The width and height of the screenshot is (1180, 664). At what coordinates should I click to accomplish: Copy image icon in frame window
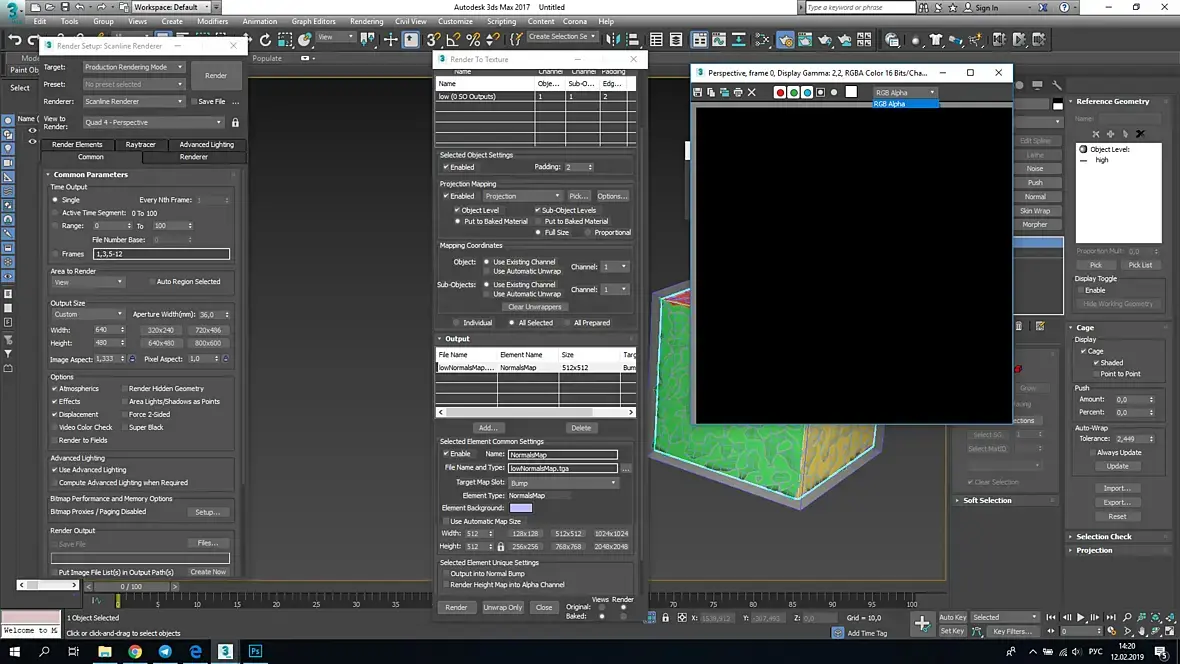coord(711,93)
